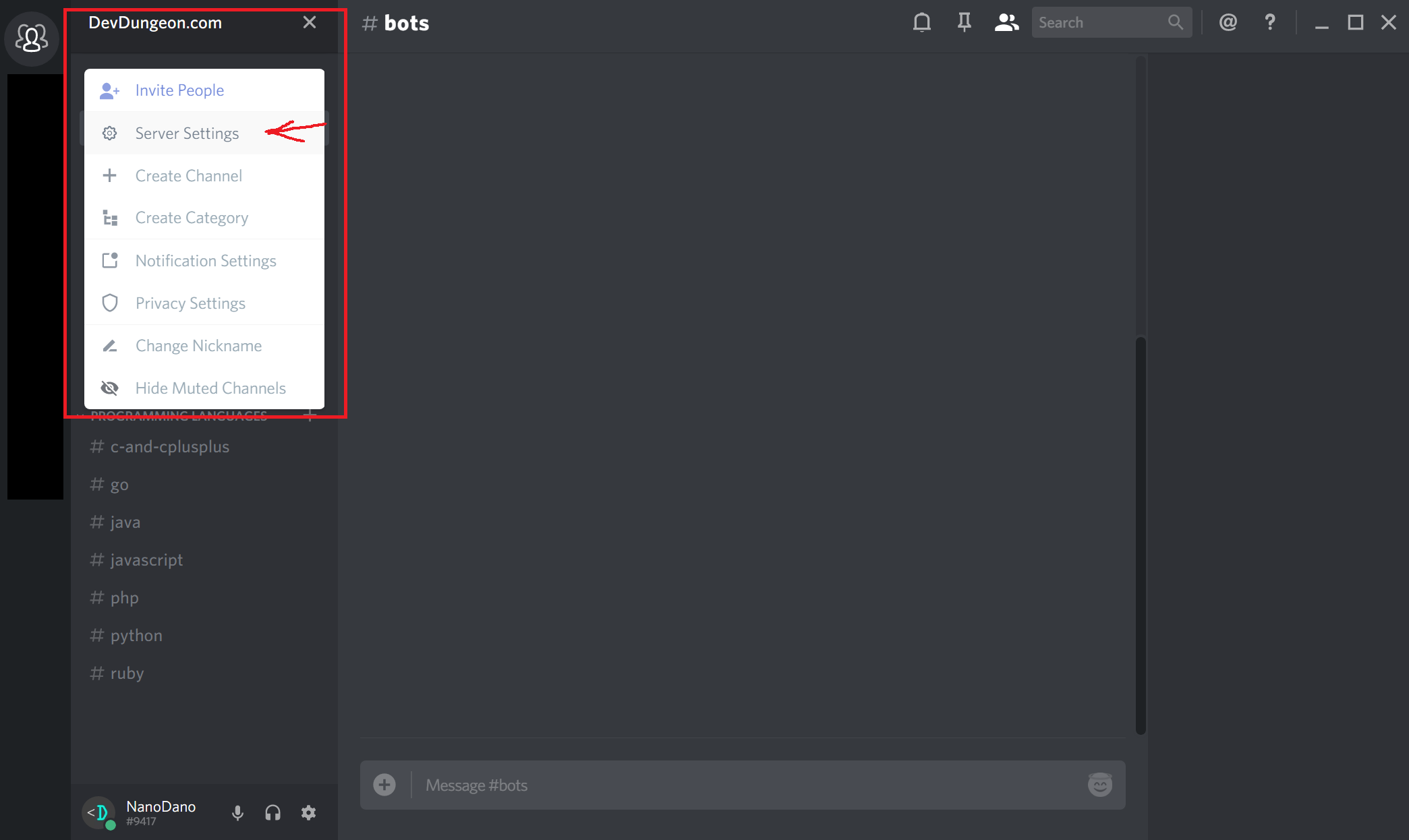Toggle Notification Settings for server
Screen dimensions: 1409x840
pos(205,261)
